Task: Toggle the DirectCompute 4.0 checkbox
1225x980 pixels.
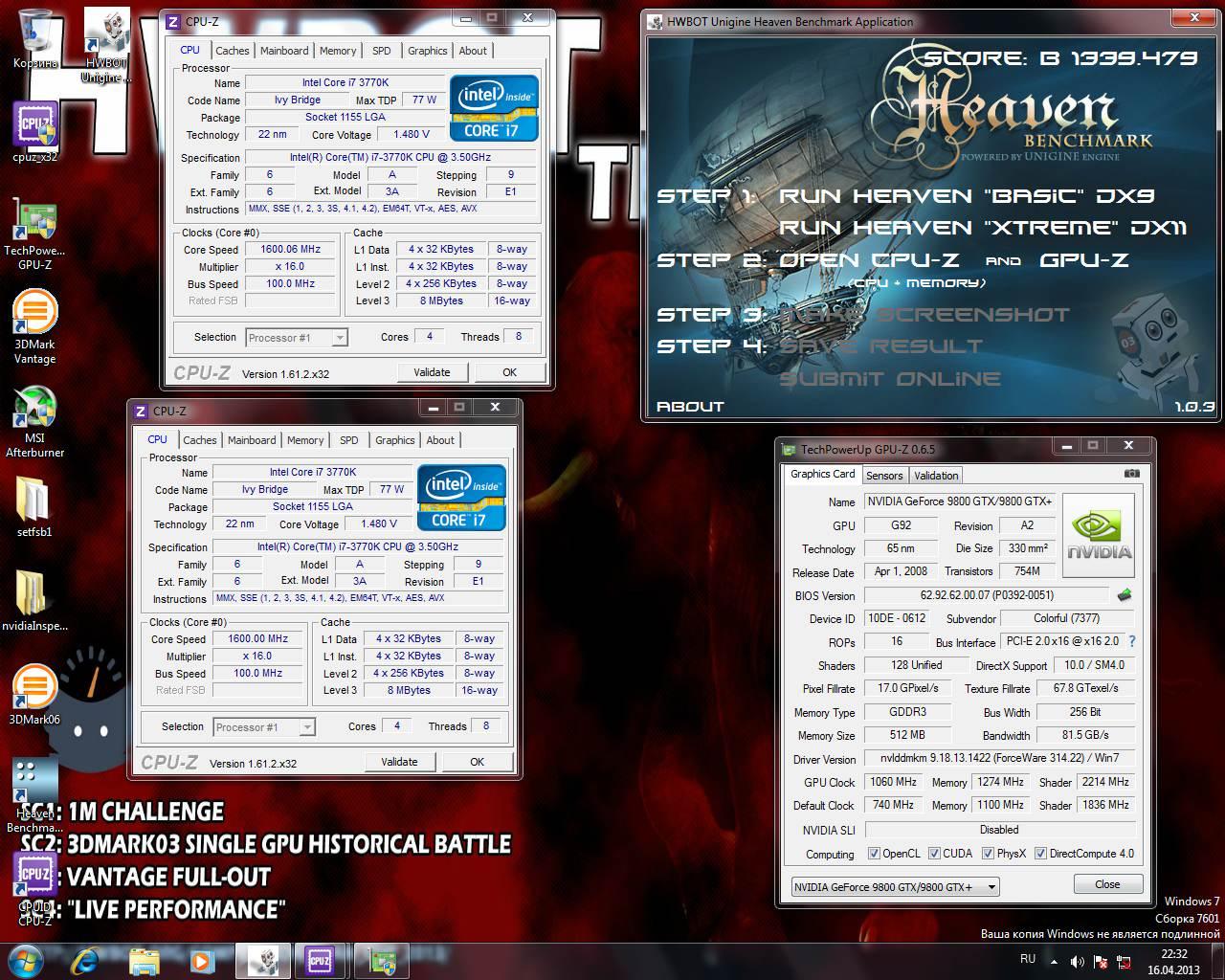Action: click(1040, 854)
